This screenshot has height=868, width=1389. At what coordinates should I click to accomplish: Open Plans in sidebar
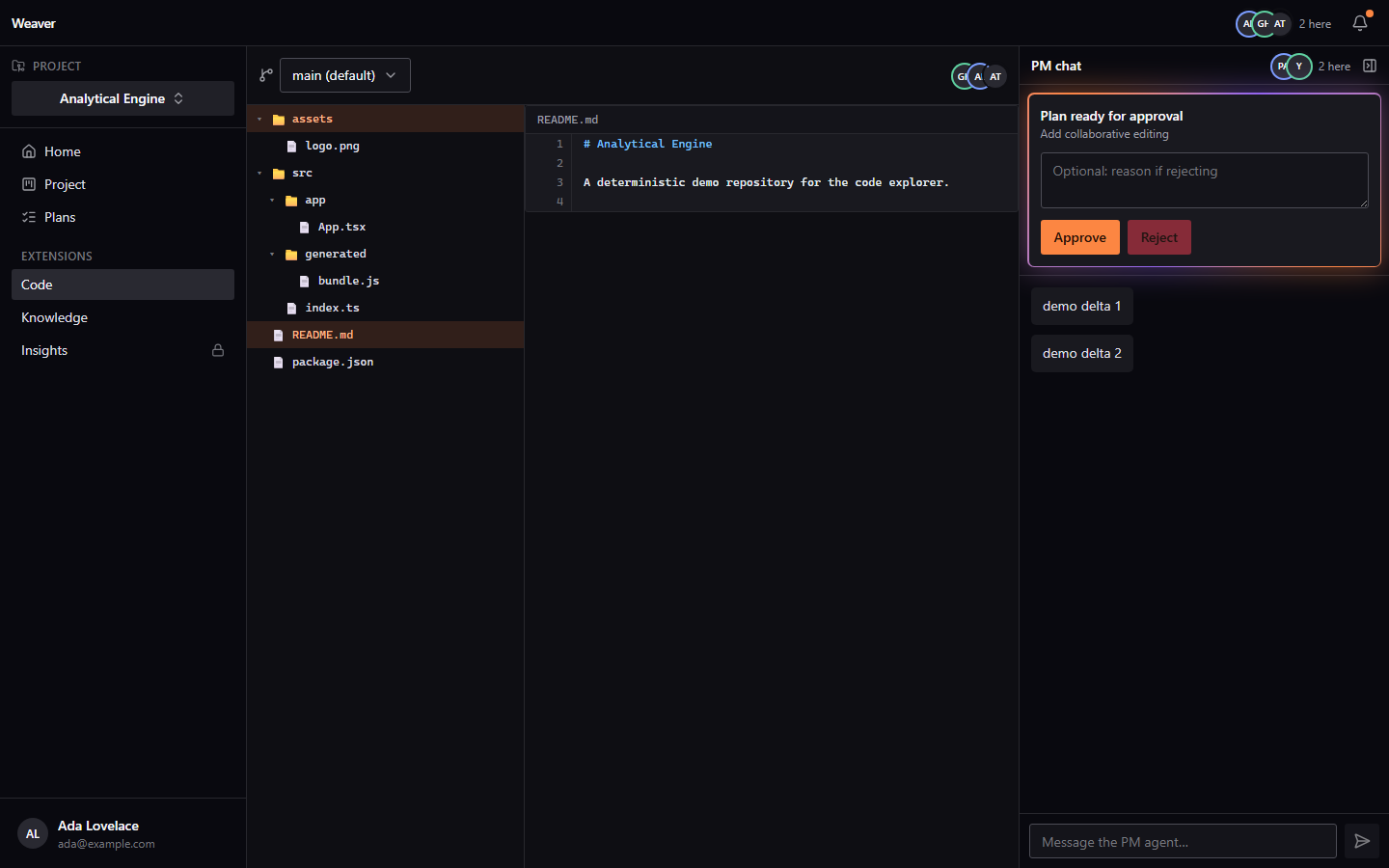(123, 217)
